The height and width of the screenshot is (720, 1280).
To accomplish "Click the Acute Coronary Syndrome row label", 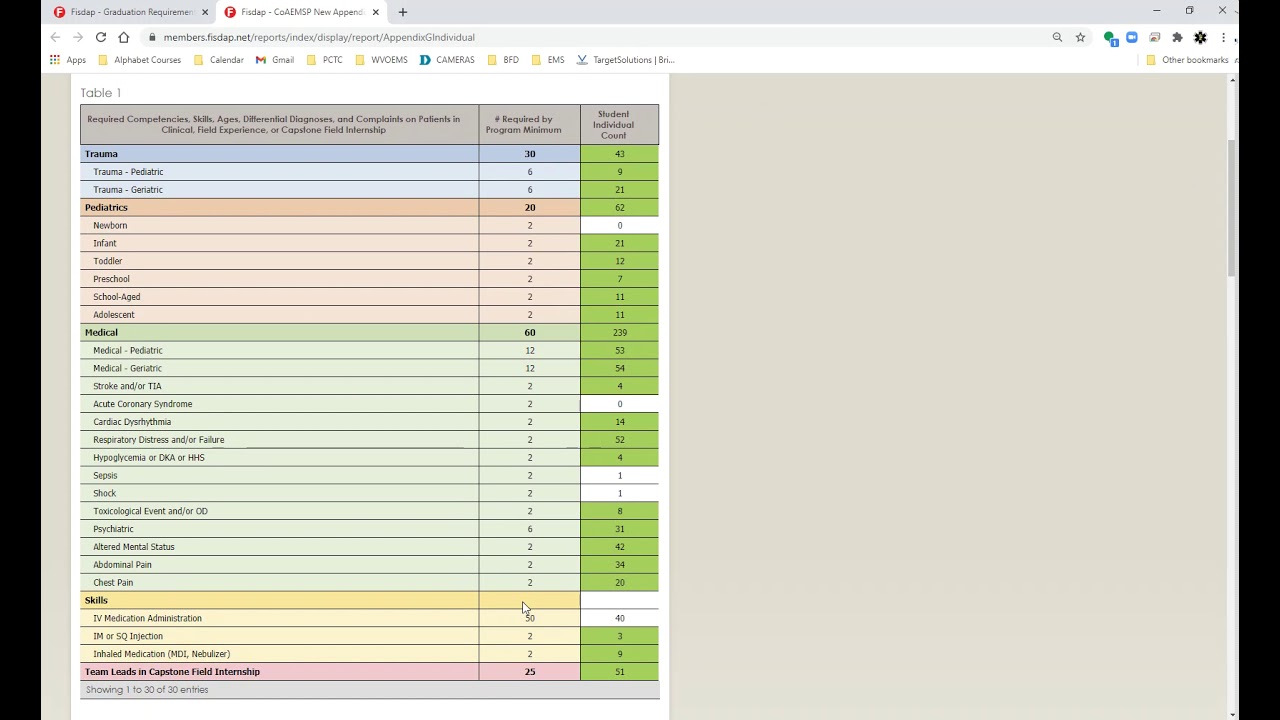I will [x=143, y=404].
